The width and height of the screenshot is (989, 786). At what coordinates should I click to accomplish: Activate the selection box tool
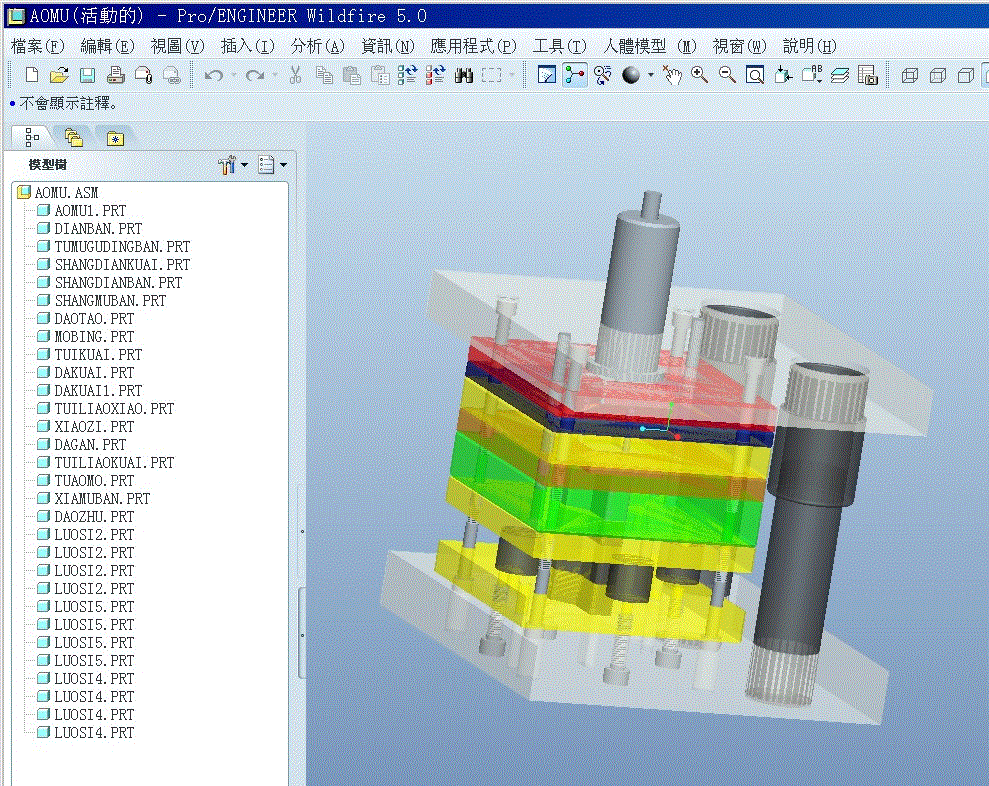tap(491, 75)
